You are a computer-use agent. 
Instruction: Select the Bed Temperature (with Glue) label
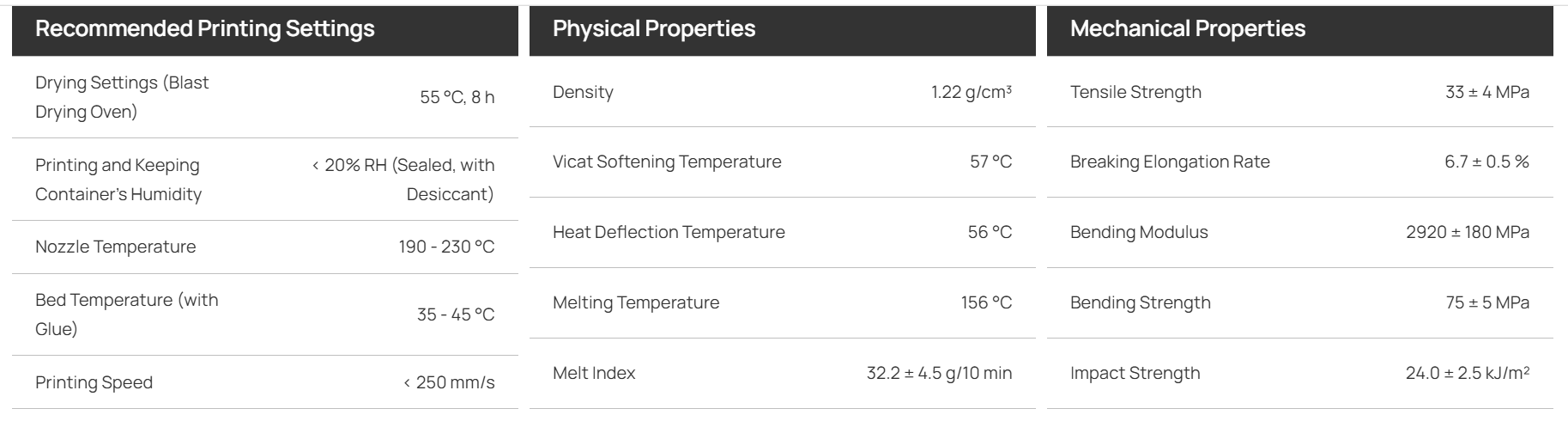coord(127,314)
